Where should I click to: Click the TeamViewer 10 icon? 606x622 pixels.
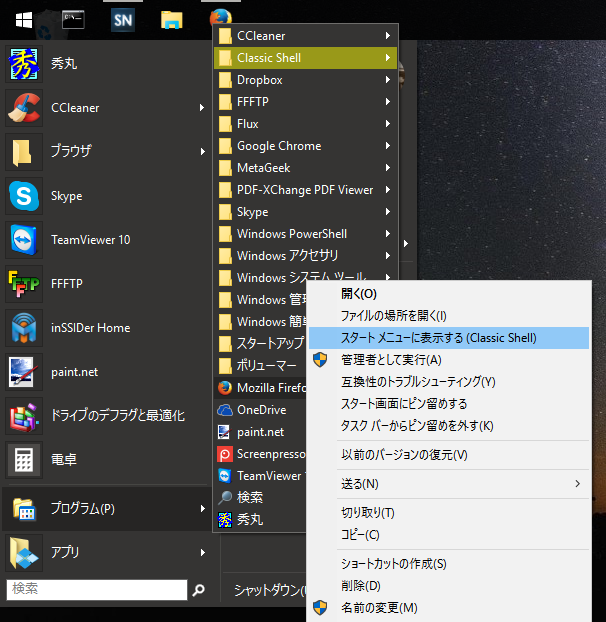(24, 240)
